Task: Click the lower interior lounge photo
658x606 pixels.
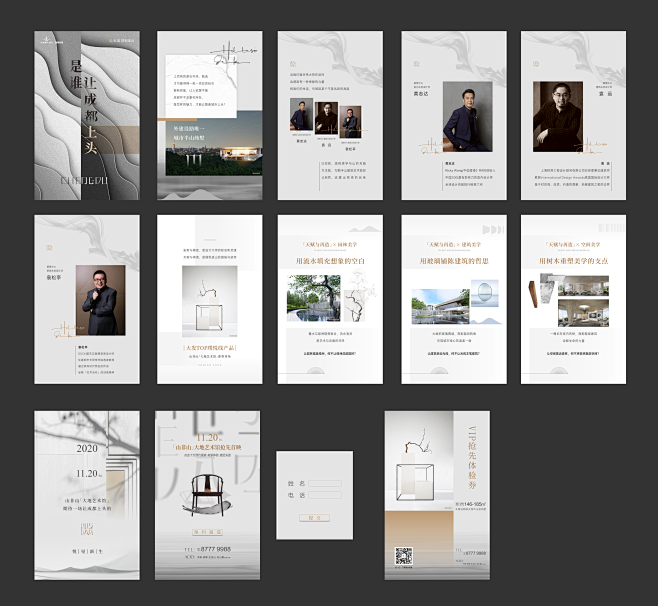Action: pos(583,313)
